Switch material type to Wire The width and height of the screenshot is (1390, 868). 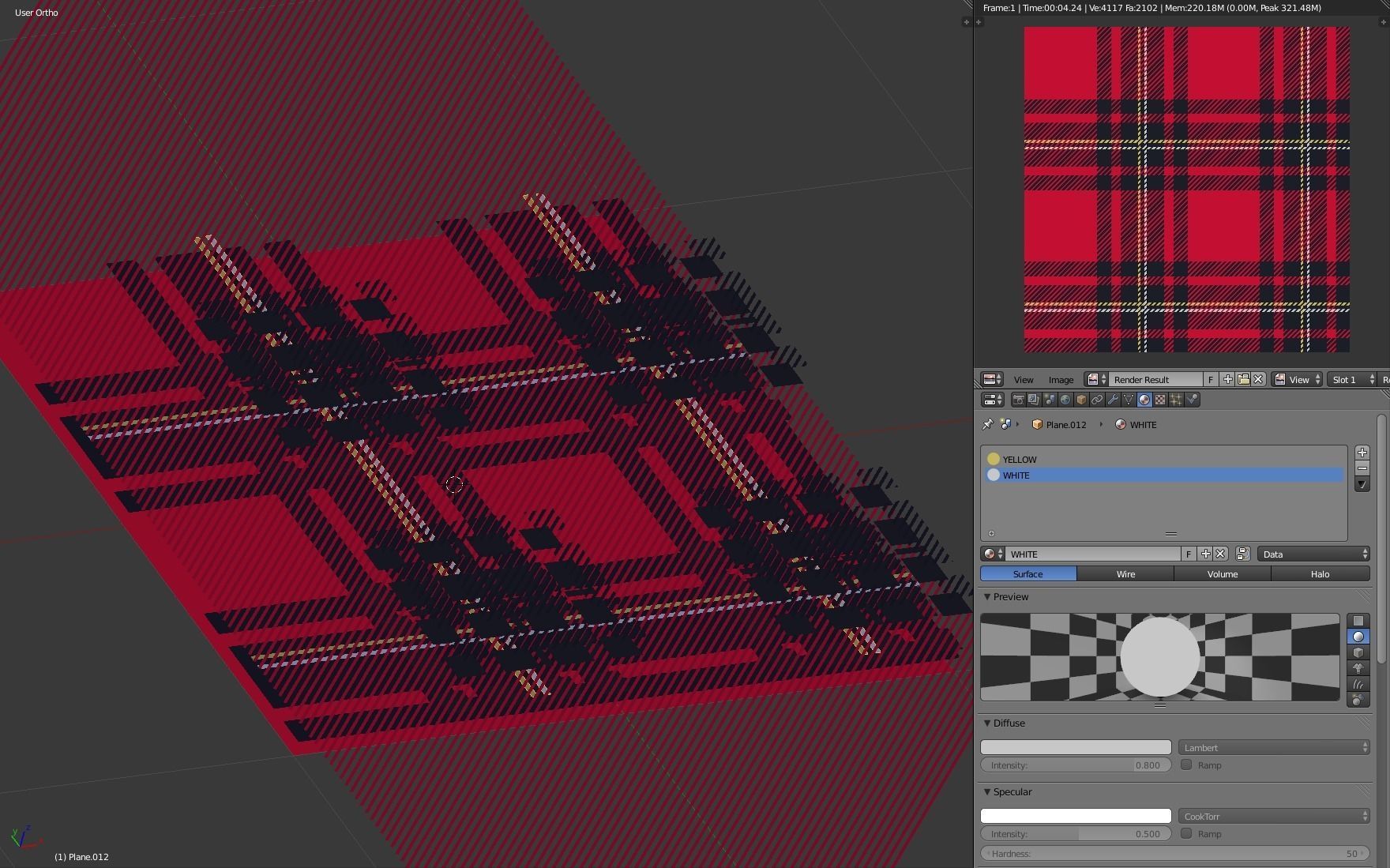1125,574
